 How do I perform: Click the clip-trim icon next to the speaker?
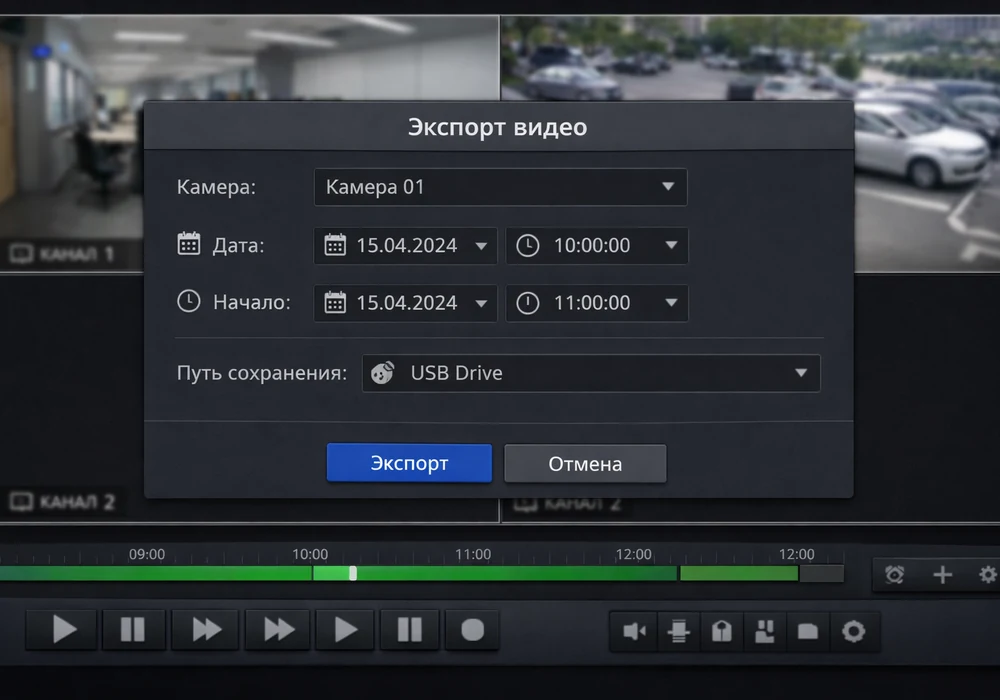click(x=678, y=631)
